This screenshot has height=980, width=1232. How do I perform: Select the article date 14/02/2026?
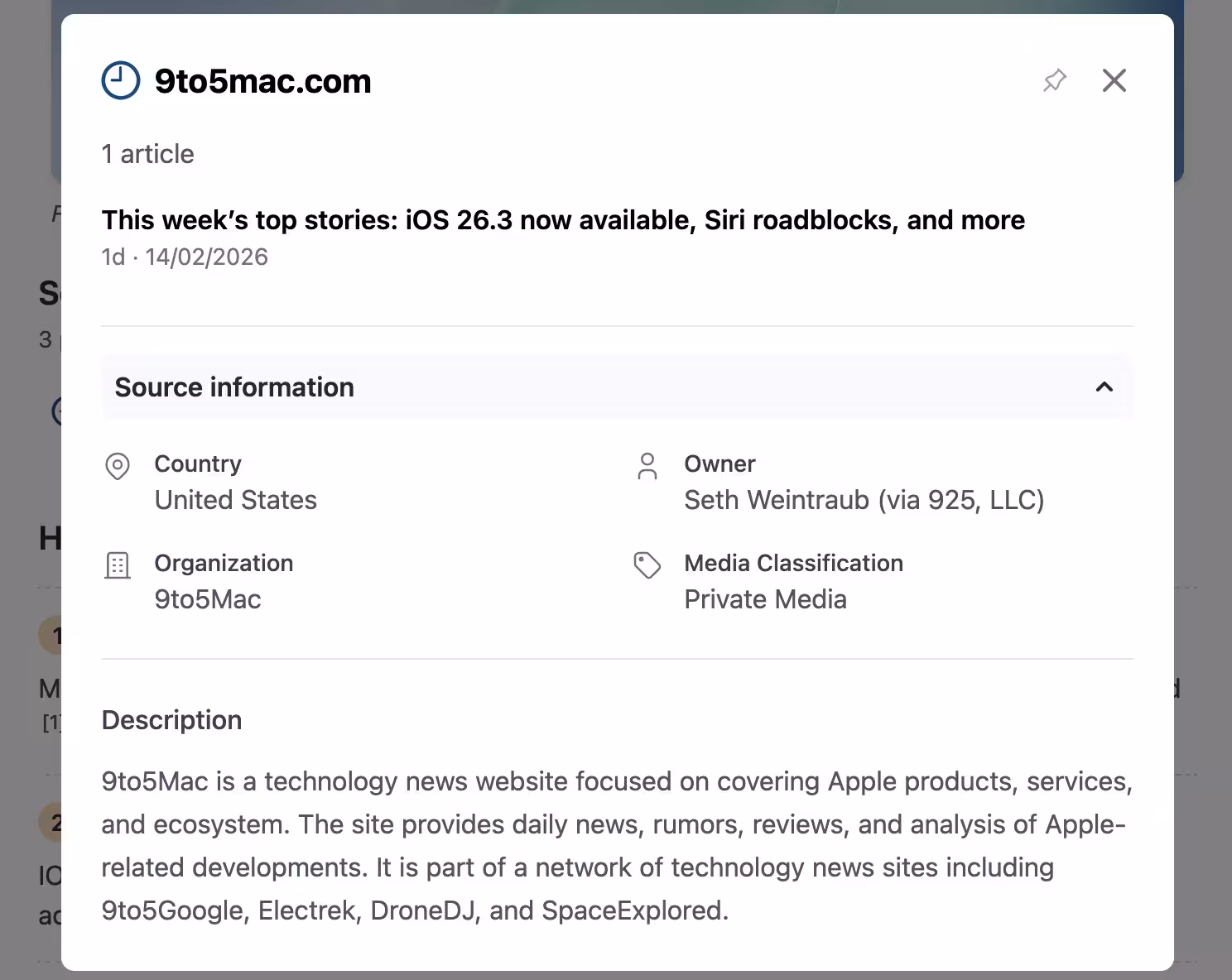tap(206, 257)
